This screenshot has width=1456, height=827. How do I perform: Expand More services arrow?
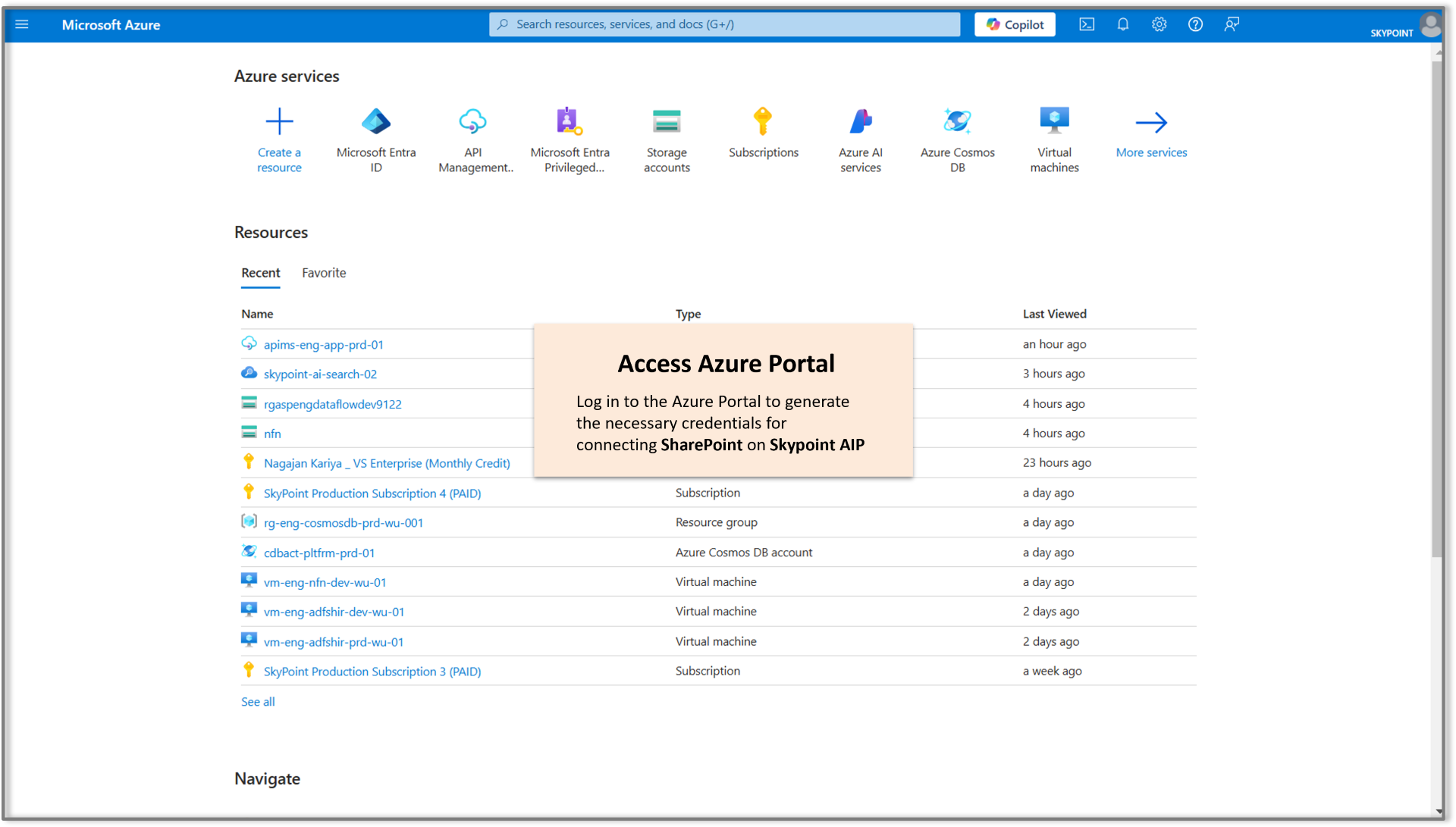click(x=1152, y=122)
